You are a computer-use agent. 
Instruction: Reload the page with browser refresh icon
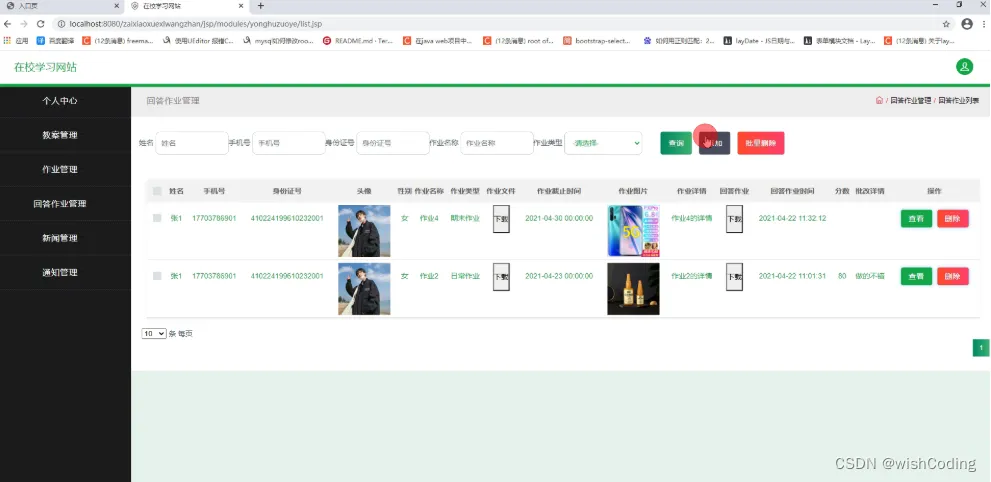(x=40, y=24)
